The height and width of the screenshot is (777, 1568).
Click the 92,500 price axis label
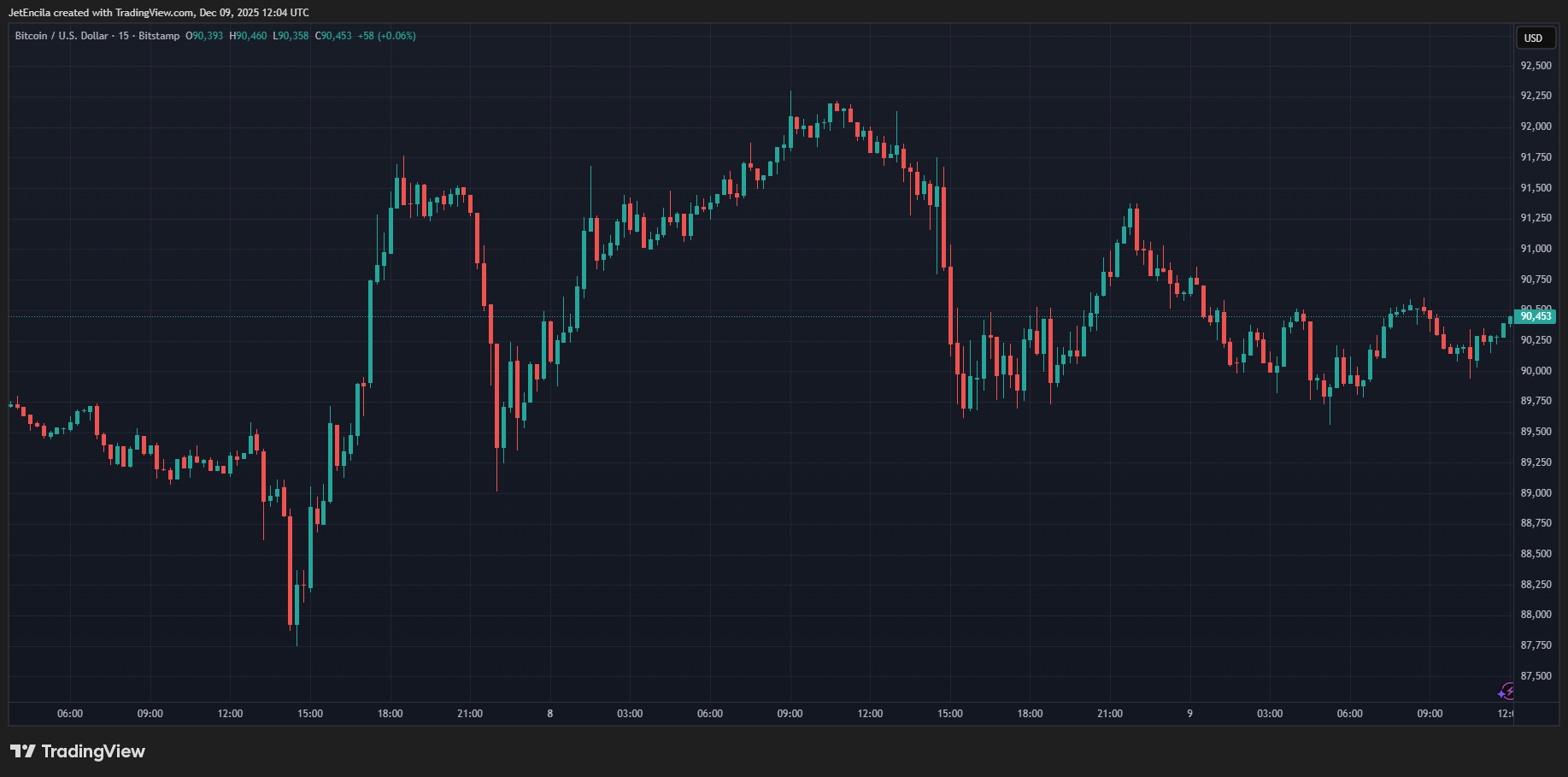1536,66
